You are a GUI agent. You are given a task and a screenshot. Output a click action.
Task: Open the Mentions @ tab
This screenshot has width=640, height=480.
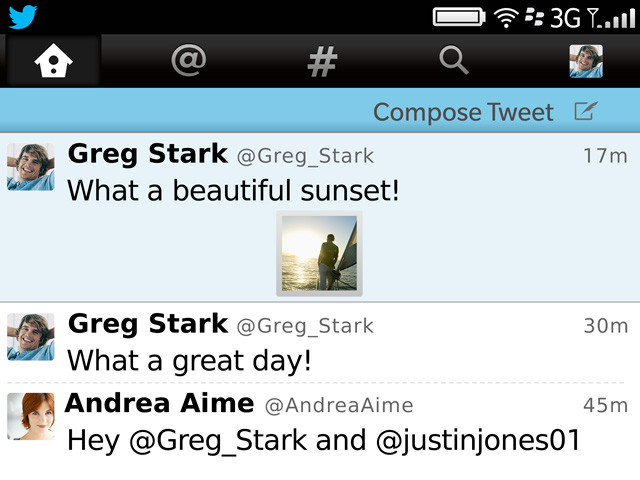coord(187,62)
